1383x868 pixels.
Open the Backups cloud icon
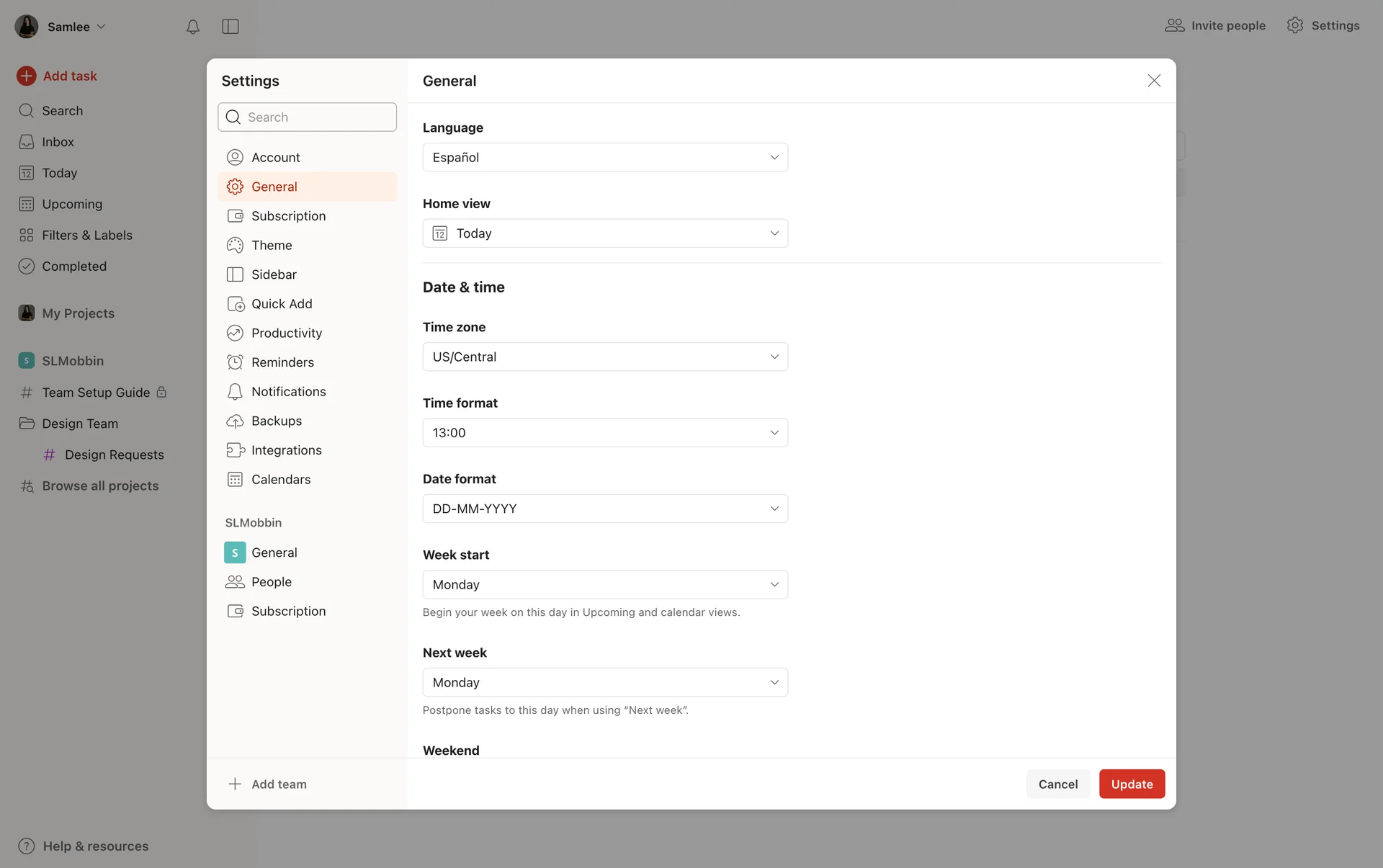pyautogui.click(x=235, y=421)
